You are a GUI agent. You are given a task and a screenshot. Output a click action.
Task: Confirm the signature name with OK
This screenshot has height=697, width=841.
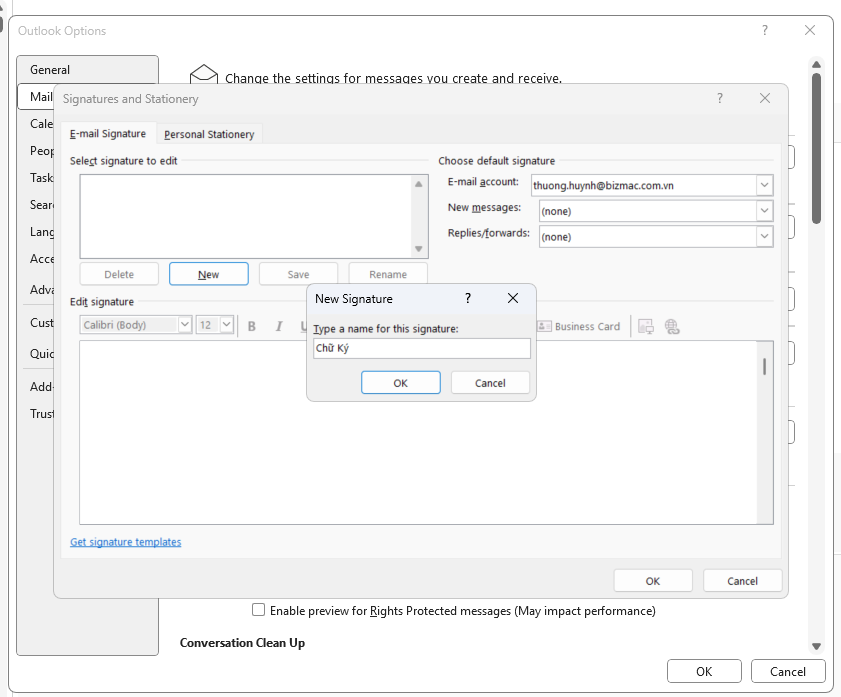pos(400,383)
